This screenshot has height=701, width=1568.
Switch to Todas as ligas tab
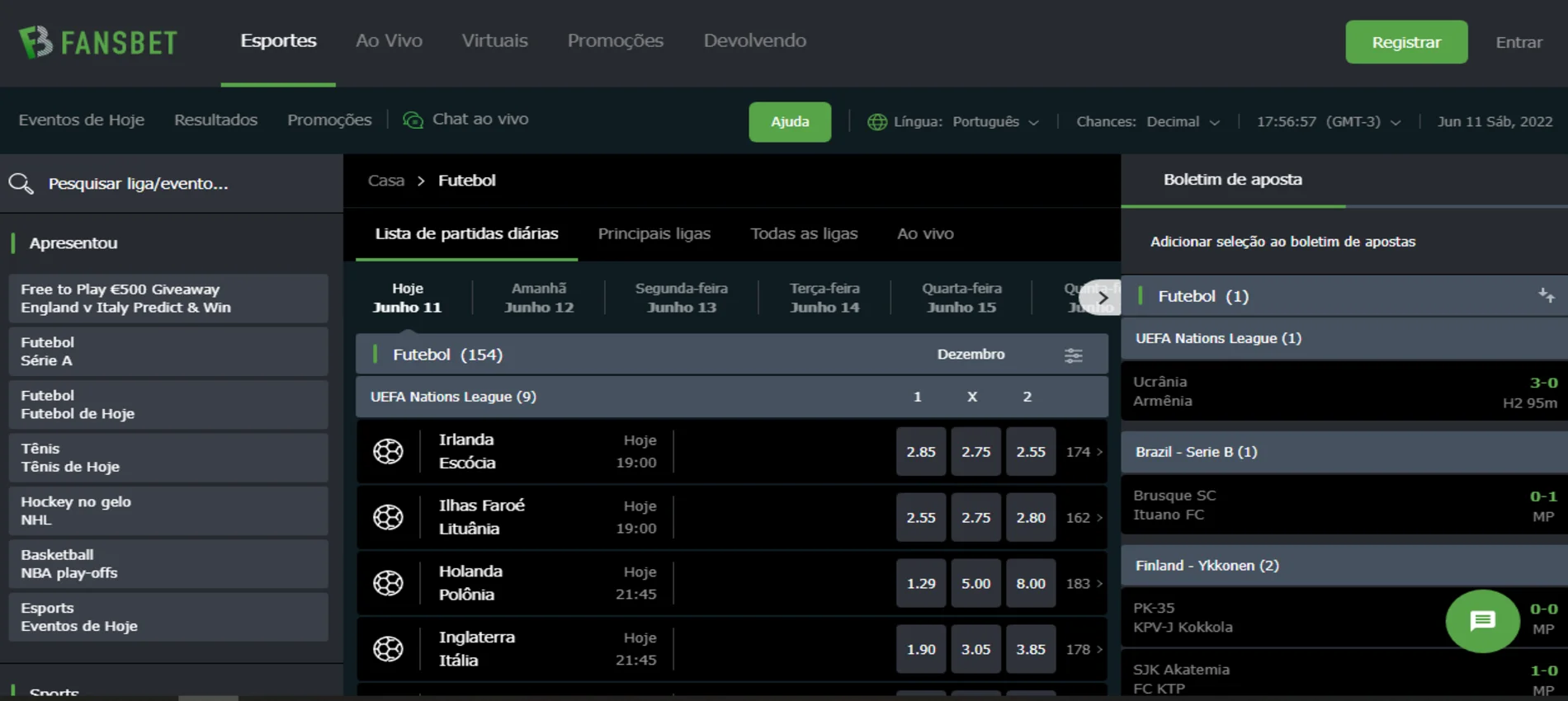tap(804, 234)
